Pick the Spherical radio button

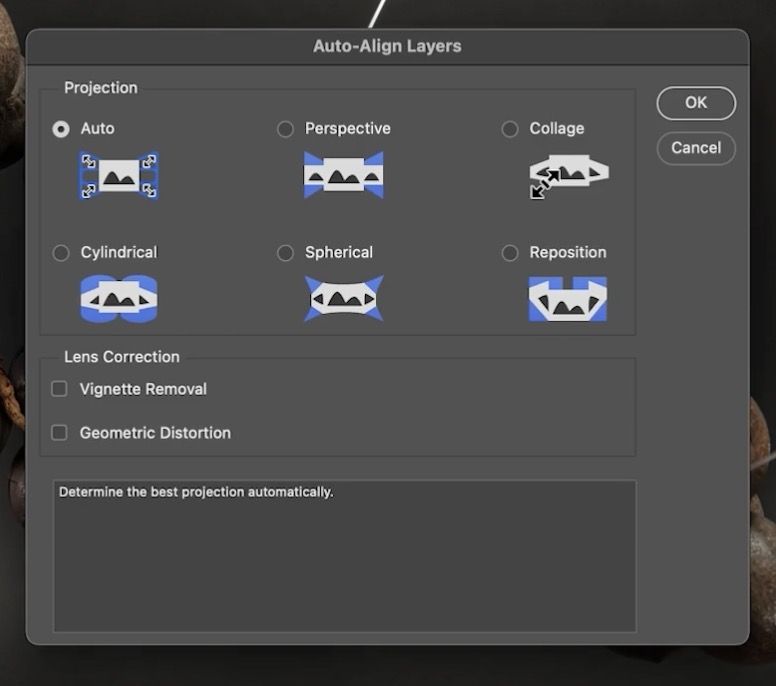point(286,253)
